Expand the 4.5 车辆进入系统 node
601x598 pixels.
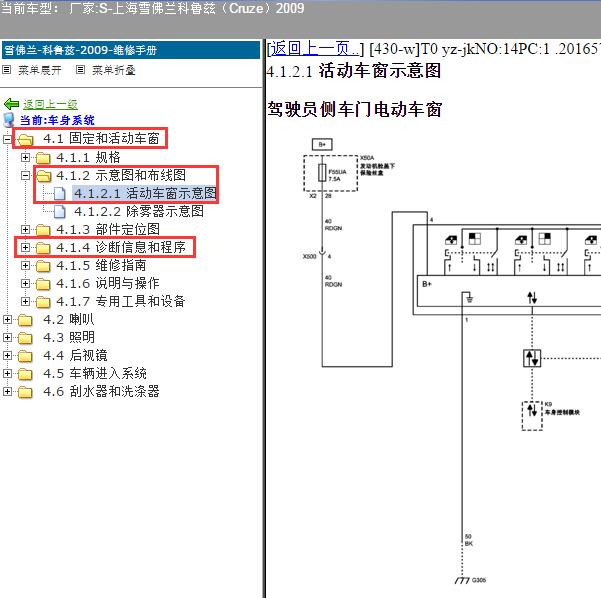pyautogui.click(x=7, y=373)
